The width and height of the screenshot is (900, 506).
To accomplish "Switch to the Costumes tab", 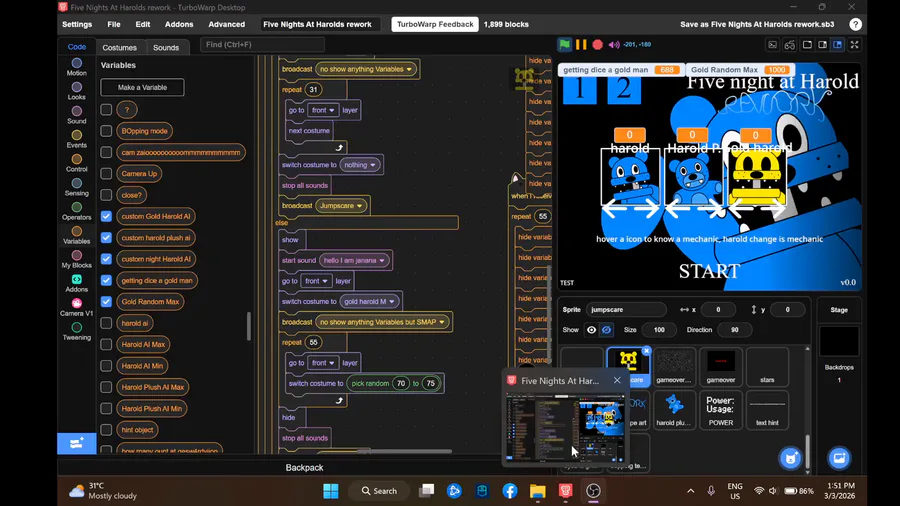I will point(119,48).
